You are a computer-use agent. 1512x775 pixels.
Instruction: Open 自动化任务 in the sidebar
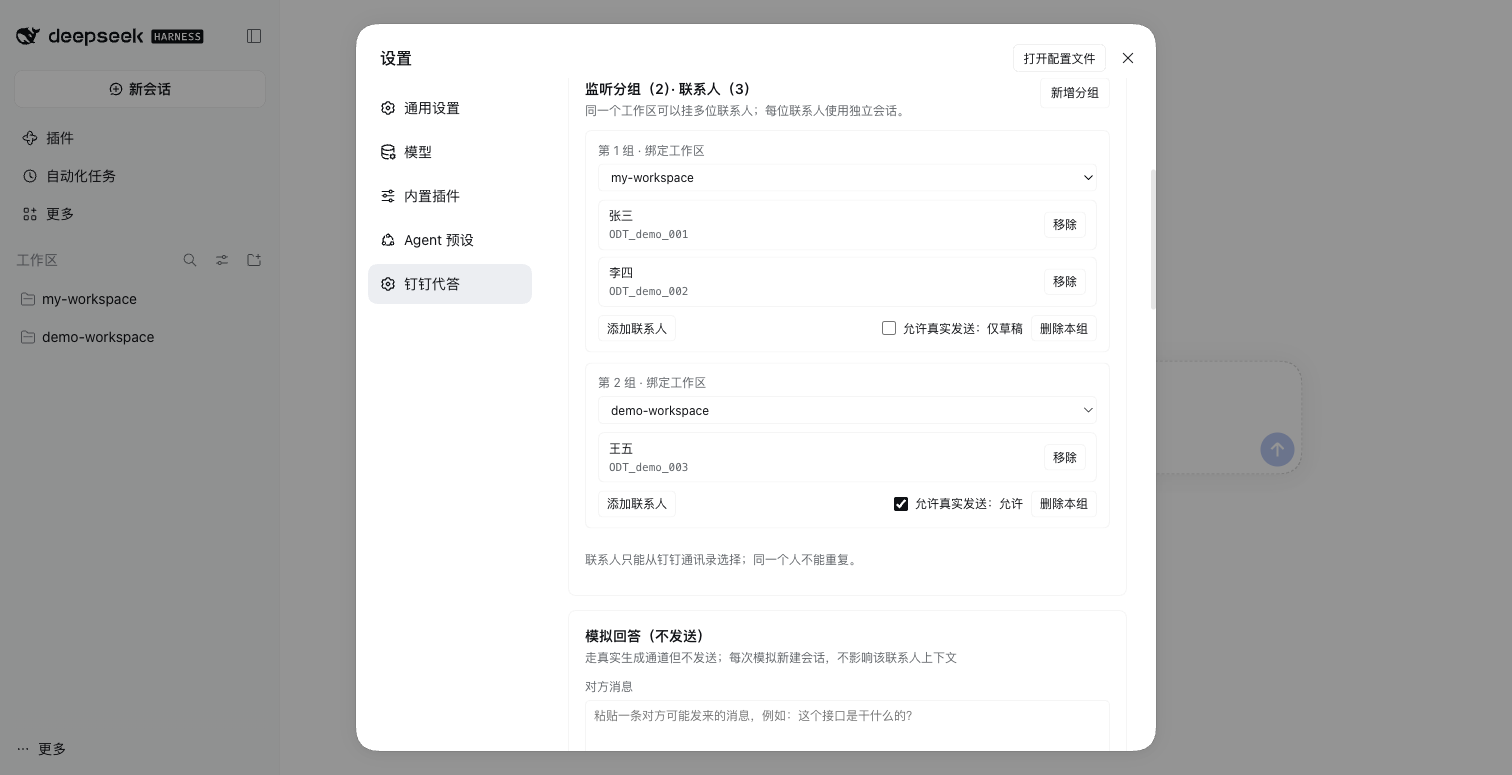(x=140, y=176)
